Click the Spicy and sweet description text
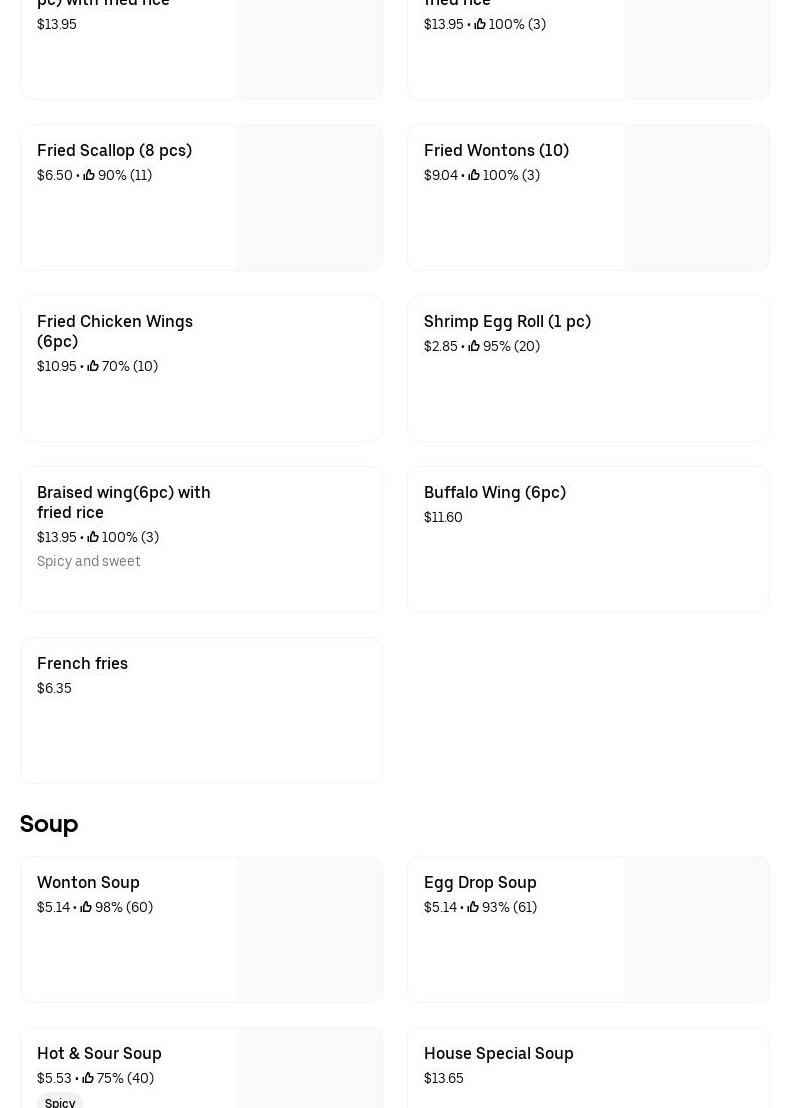The height and width of the screenshot is (1108, 804). [x=89, y=561]
